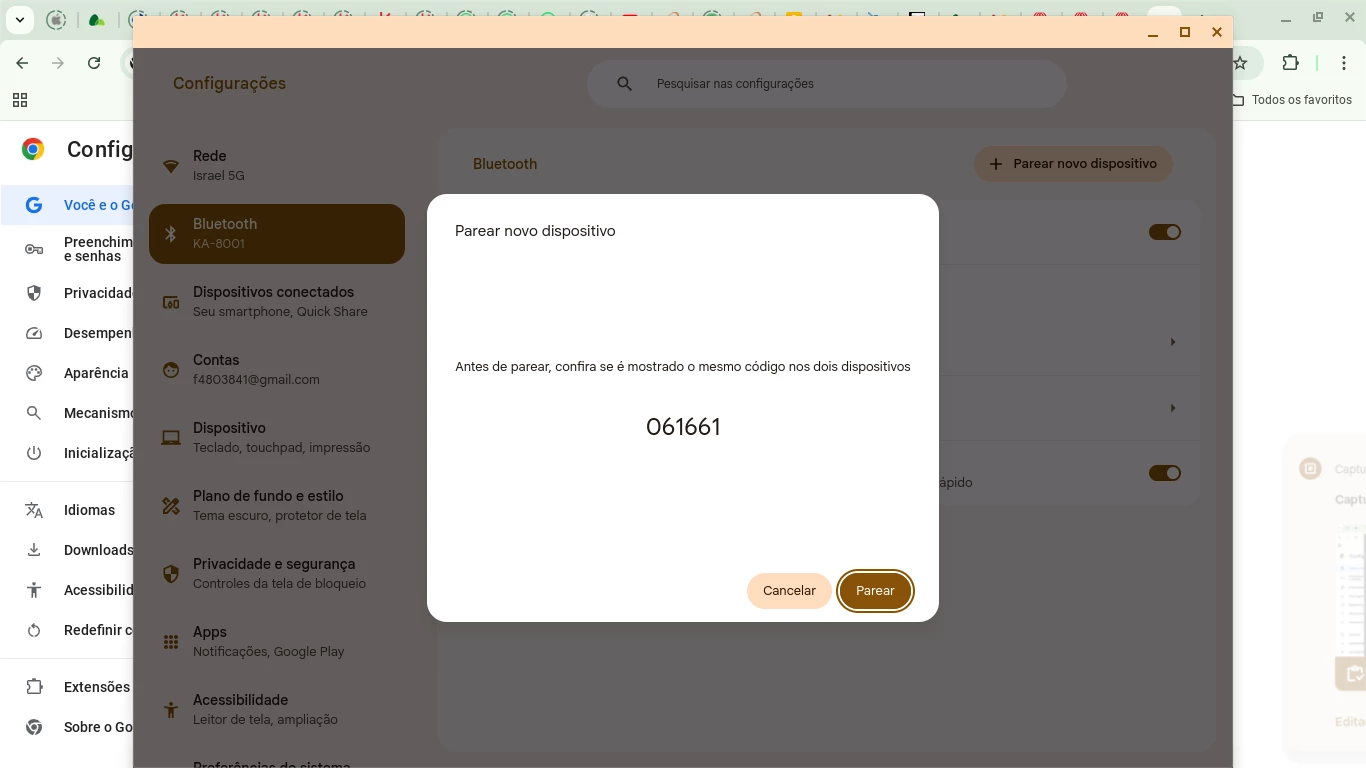Click the Bluetooth section heading
Viewport: 1366px width, 768px height.
pos(505,164)
